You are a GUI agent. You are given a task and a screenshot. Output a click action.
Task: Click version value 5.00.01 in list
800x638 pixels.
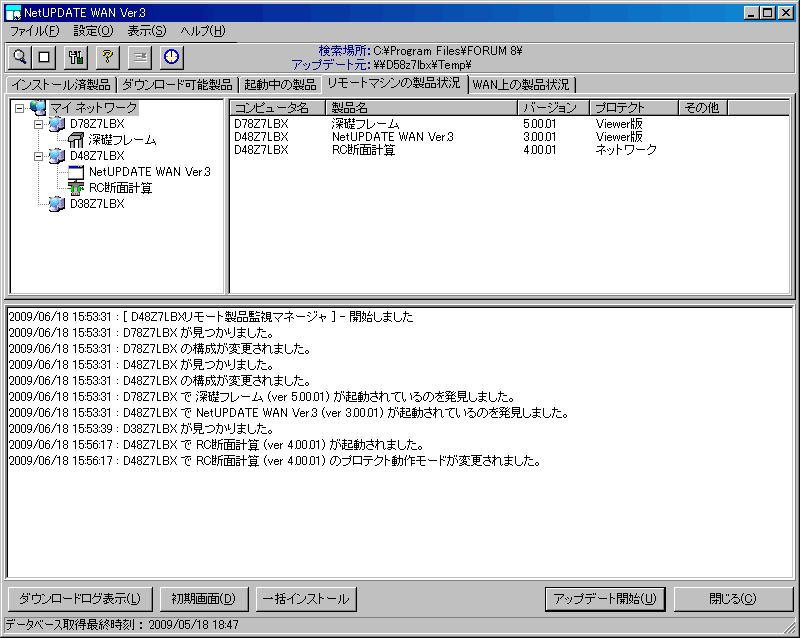(x=539, y=124)
